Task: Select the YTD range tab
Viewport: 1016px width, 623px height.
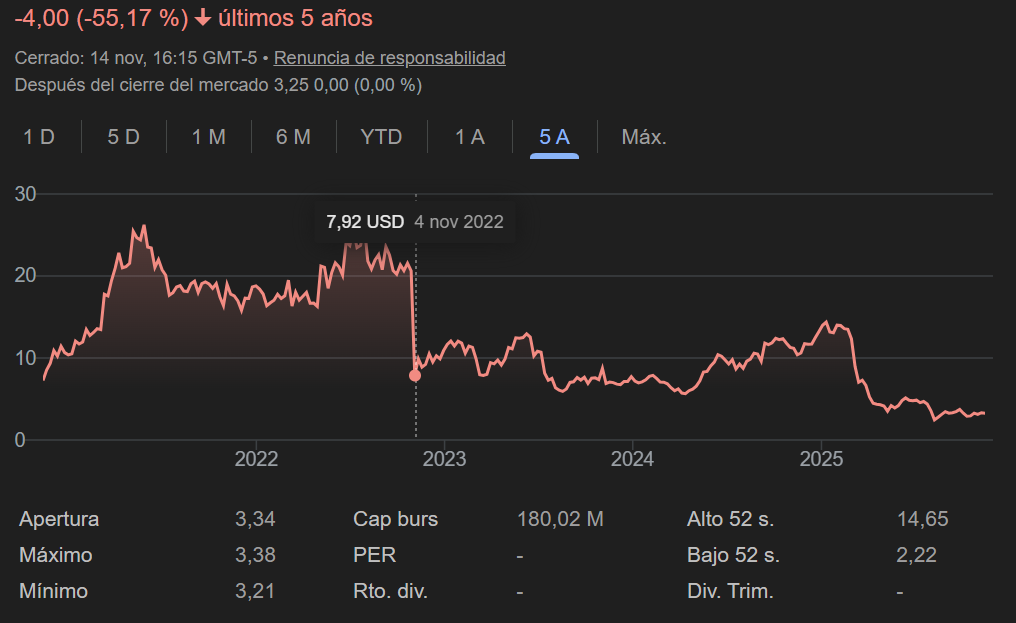Action: (x=381, y=137)
